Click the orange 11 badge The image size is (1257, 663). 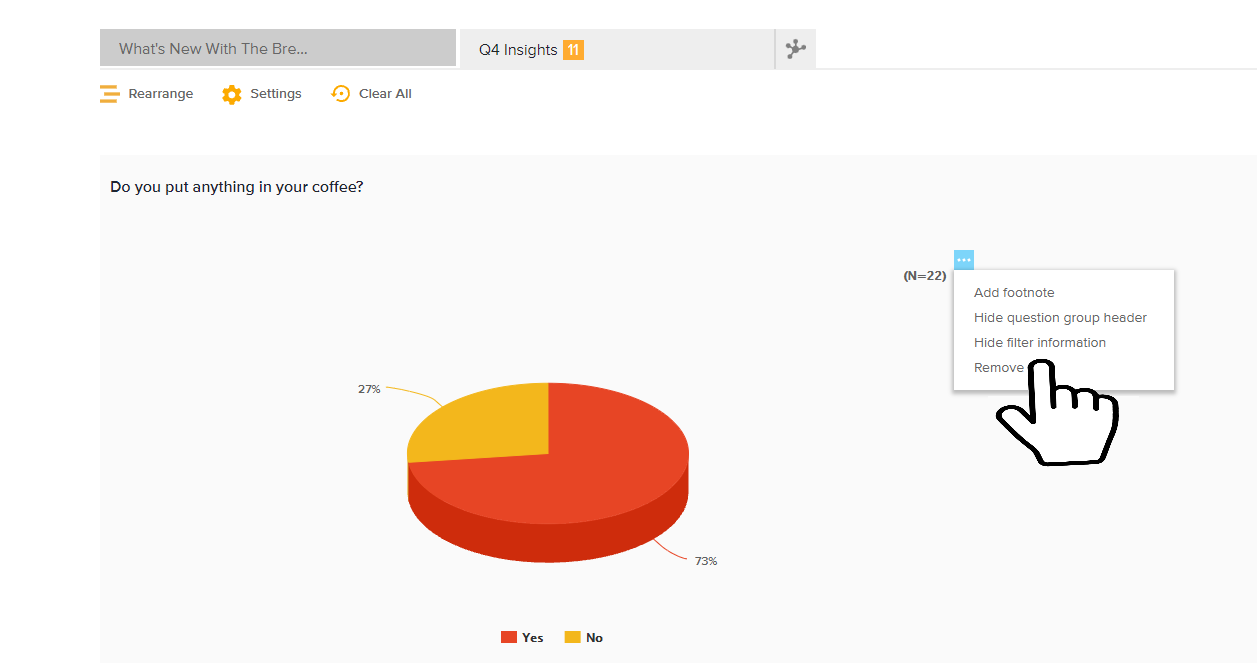[573, 50]
